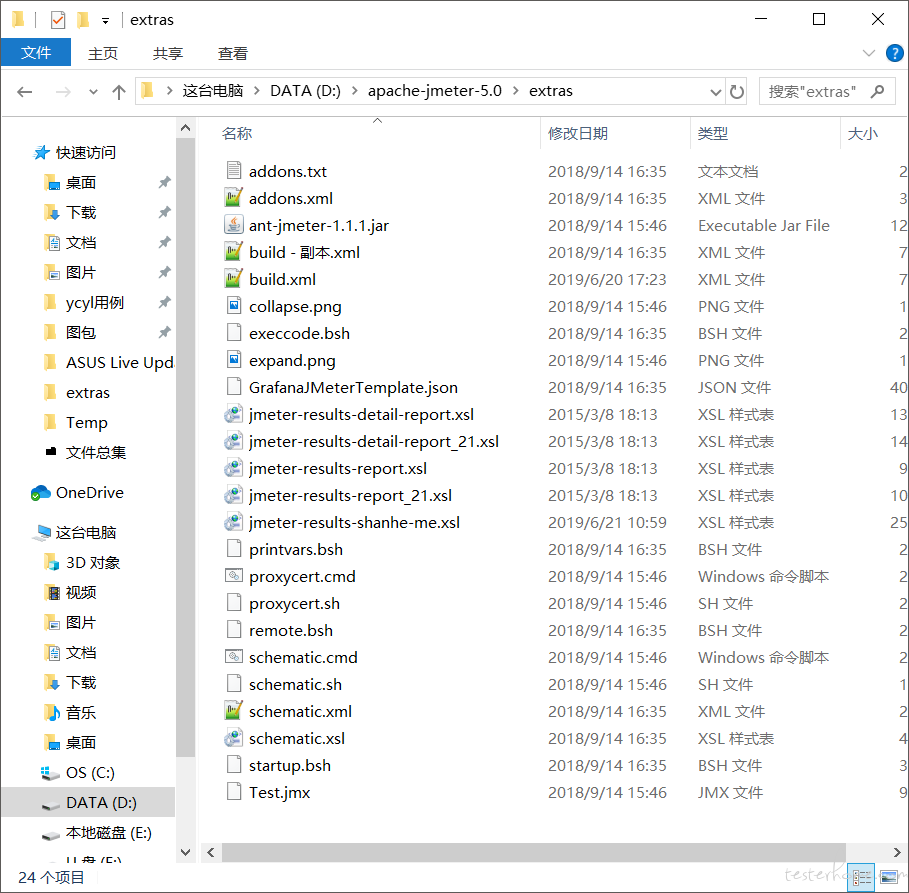Open the 查看 ribbon tab
Viewport: 909px width, 893px height.
coord(232,53)
